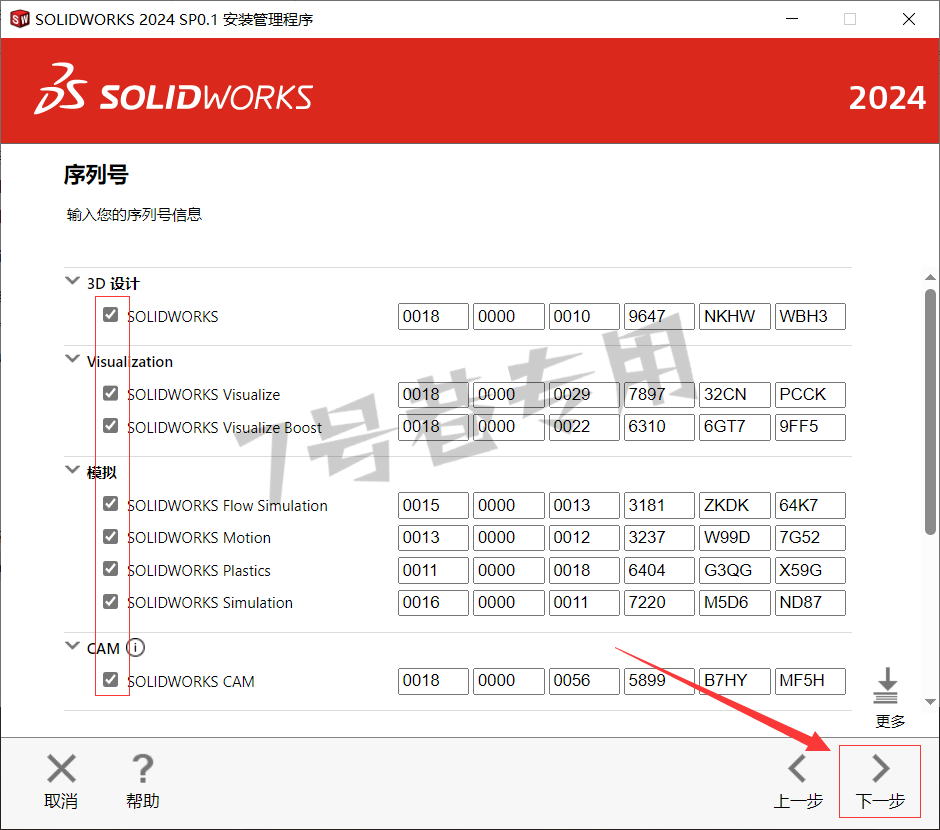The width and height of the screenshot is (940, 830).
Task: Click CAM serial field 0056
Action: pyautogui.click(x=584, y=681)
